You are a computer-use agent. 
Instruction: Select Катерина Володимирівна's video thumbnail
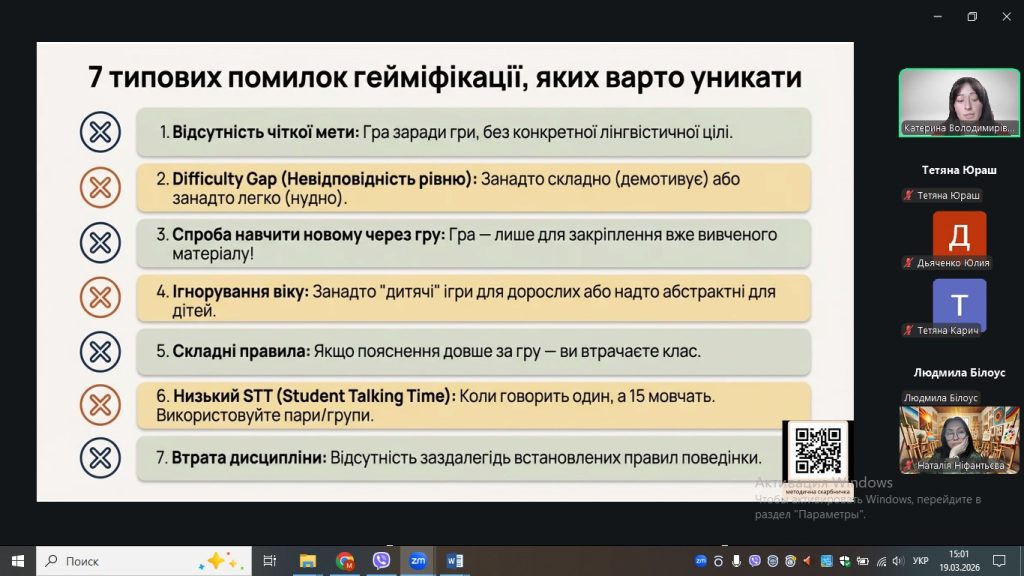coord(958,102)
